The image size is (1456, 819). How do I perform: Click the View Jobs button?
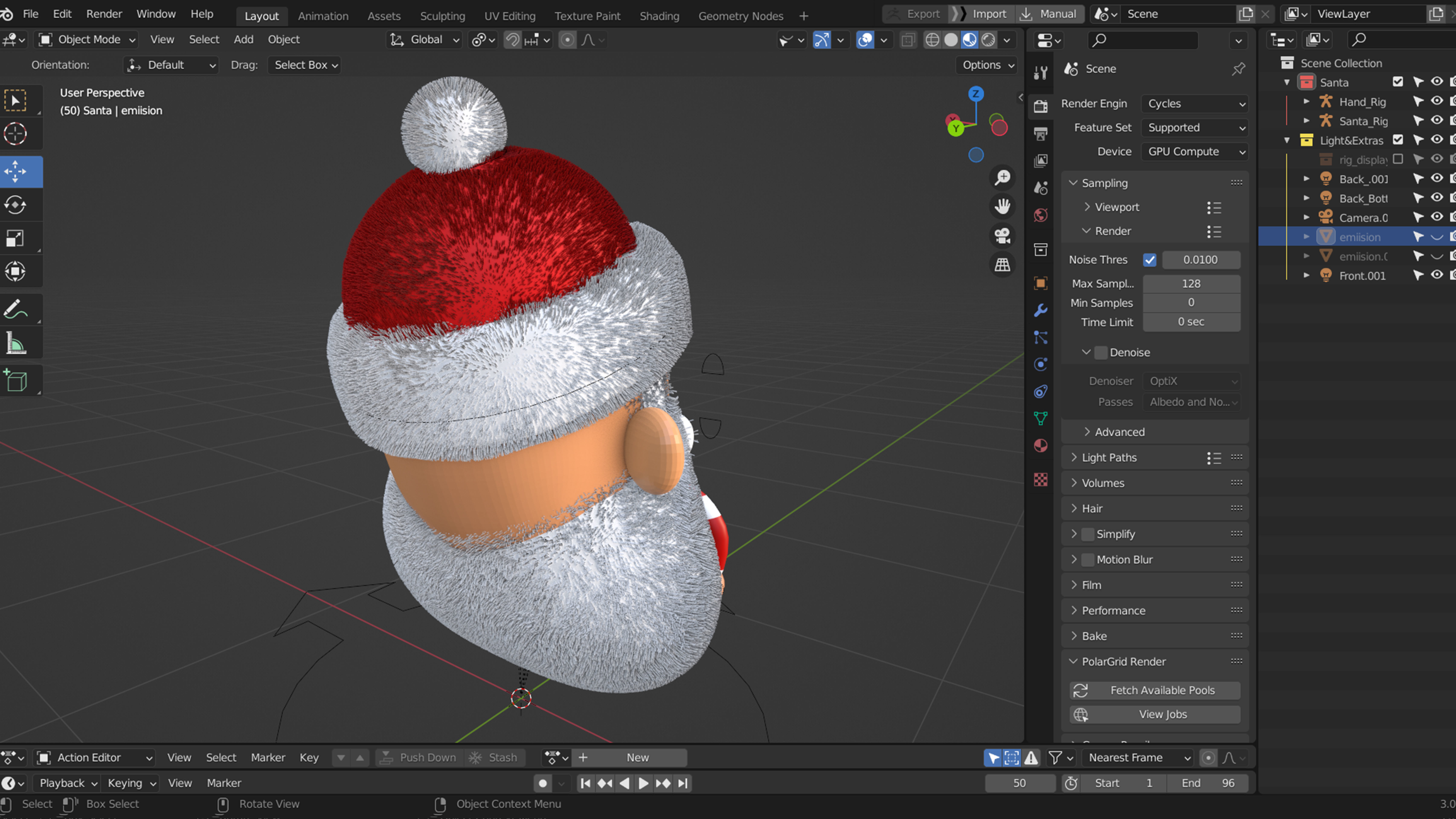tap(1155, 714)
